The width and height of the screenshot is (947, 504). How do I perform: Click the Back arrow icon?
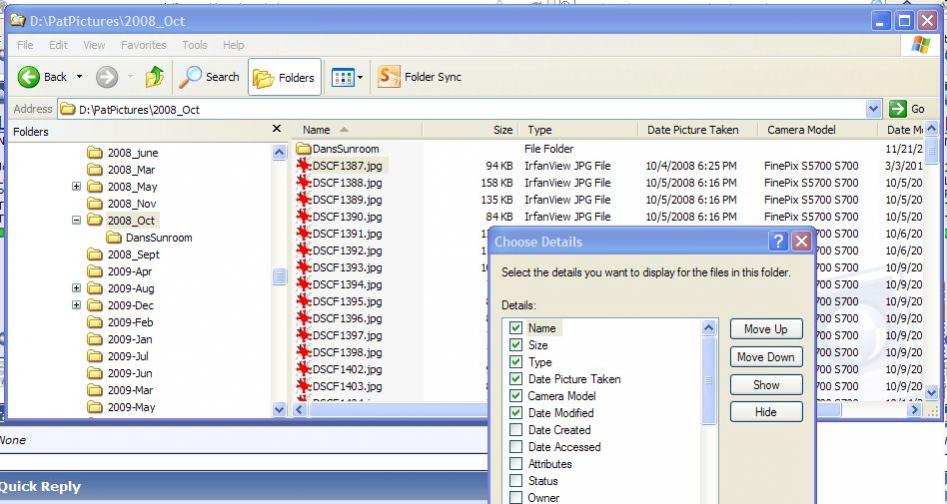(x=28, y=77)
